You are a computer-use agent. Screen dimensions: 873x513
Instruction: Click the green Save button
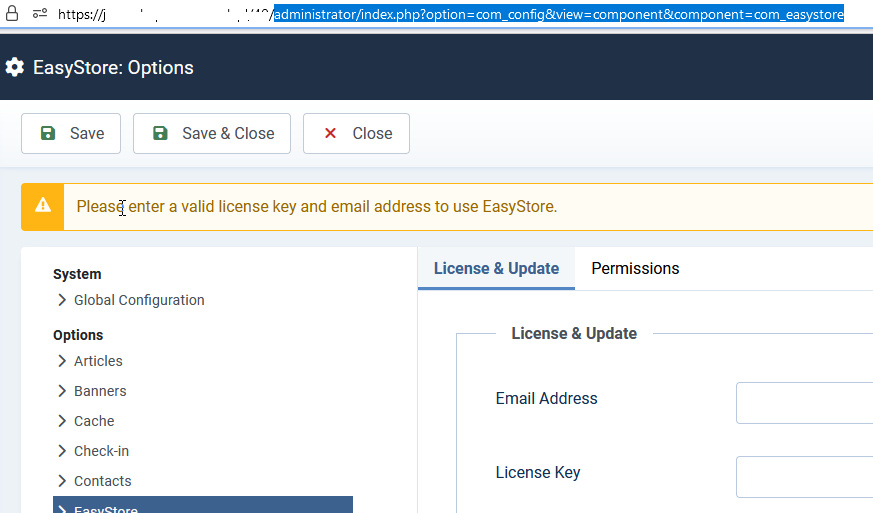[x=71, y=133]
